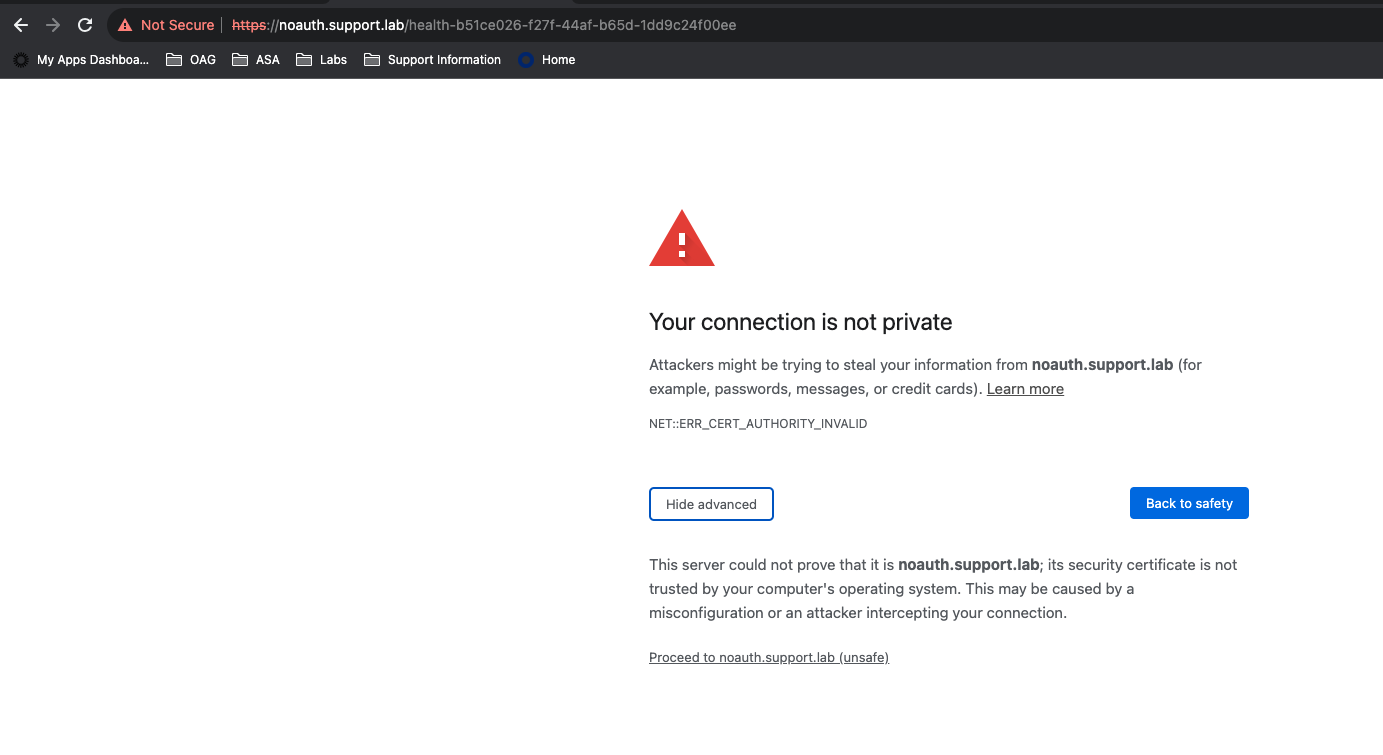Click the browser forward arrow
Viewport: 1383px width, 755px height.
(53, 25)
